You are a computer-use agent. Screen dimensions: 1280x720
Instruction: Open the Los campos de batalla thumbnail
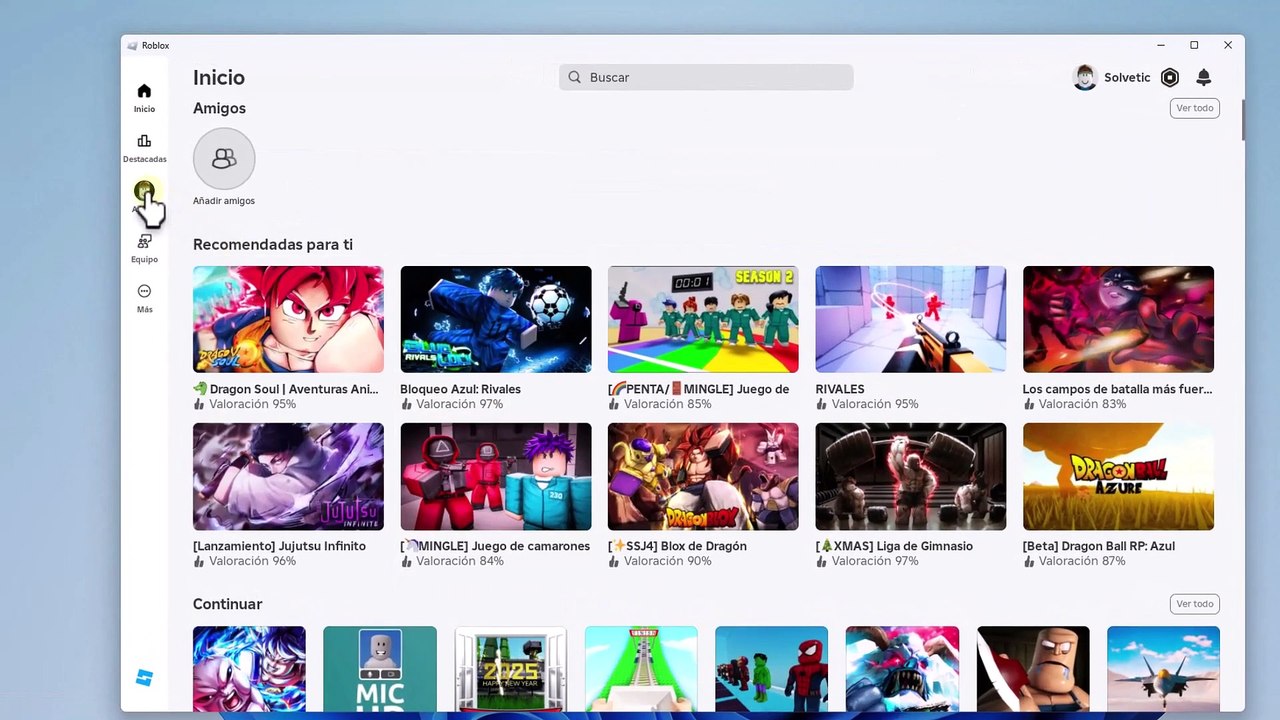click(x=1118, y=319)
